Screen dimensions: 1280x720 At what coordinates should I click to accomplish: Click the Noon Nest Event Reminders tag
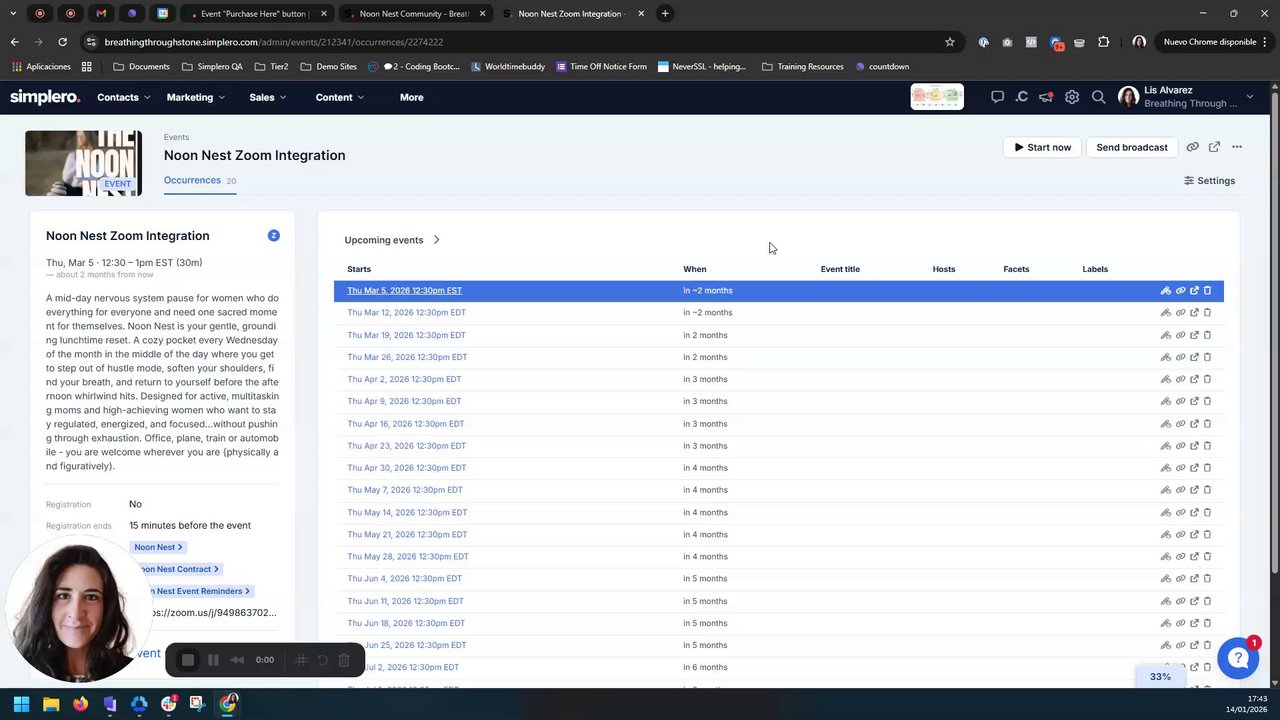pos(194,591)
